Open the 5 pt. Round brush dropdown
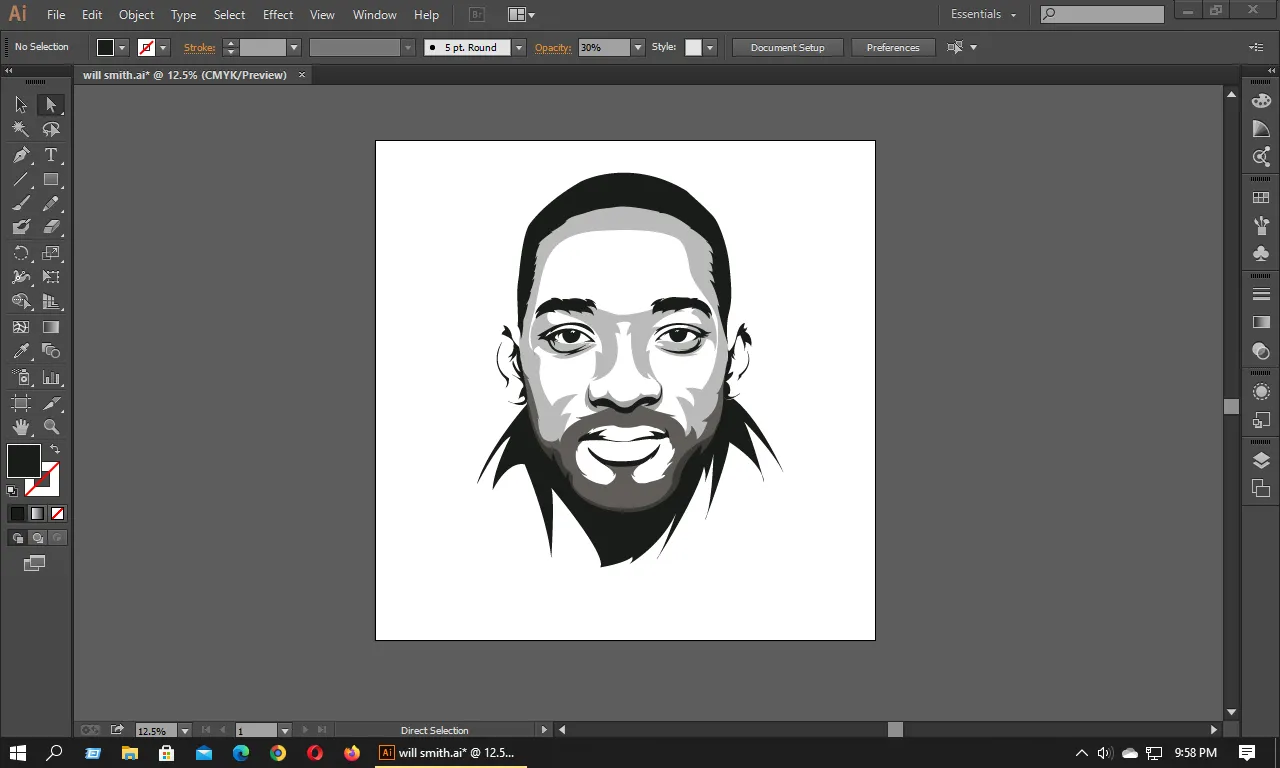Screen dimensions: 1280x768 click(x=519, y=47)
